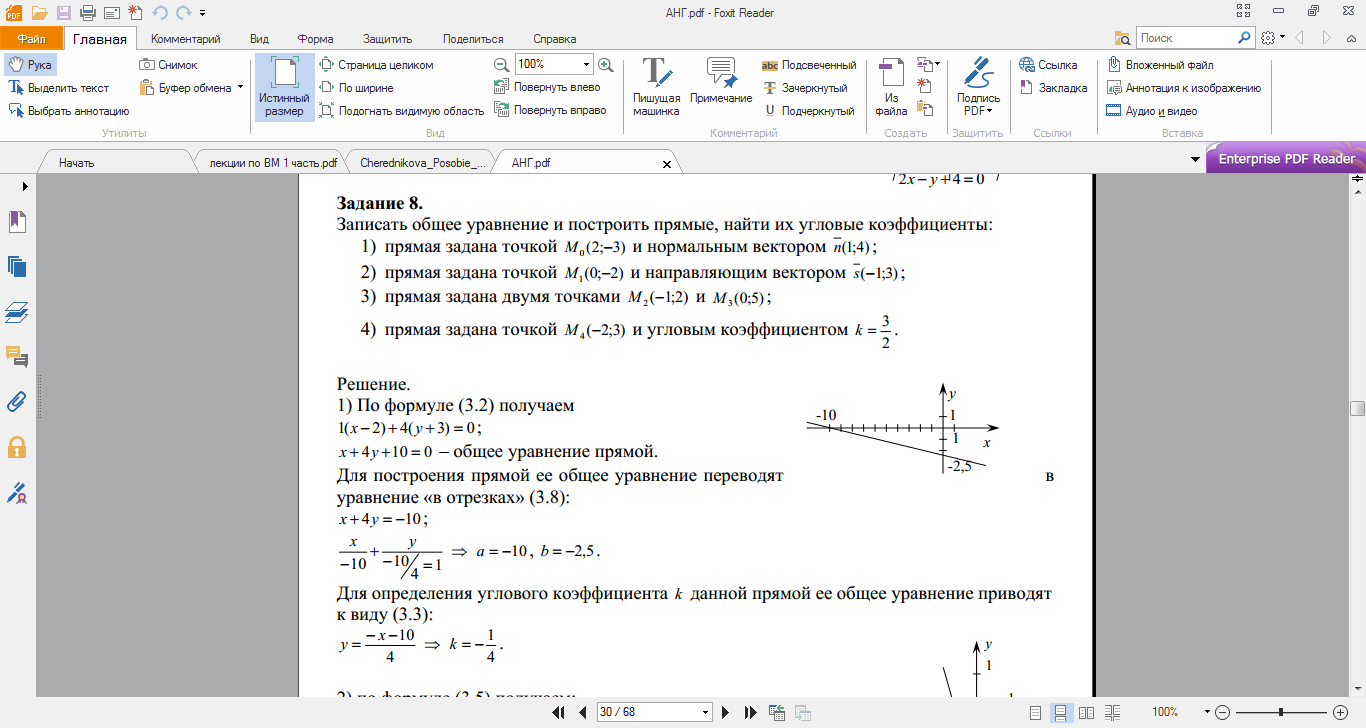1366x728 pixels.
Task: Redo the last action
Action: 182,13
